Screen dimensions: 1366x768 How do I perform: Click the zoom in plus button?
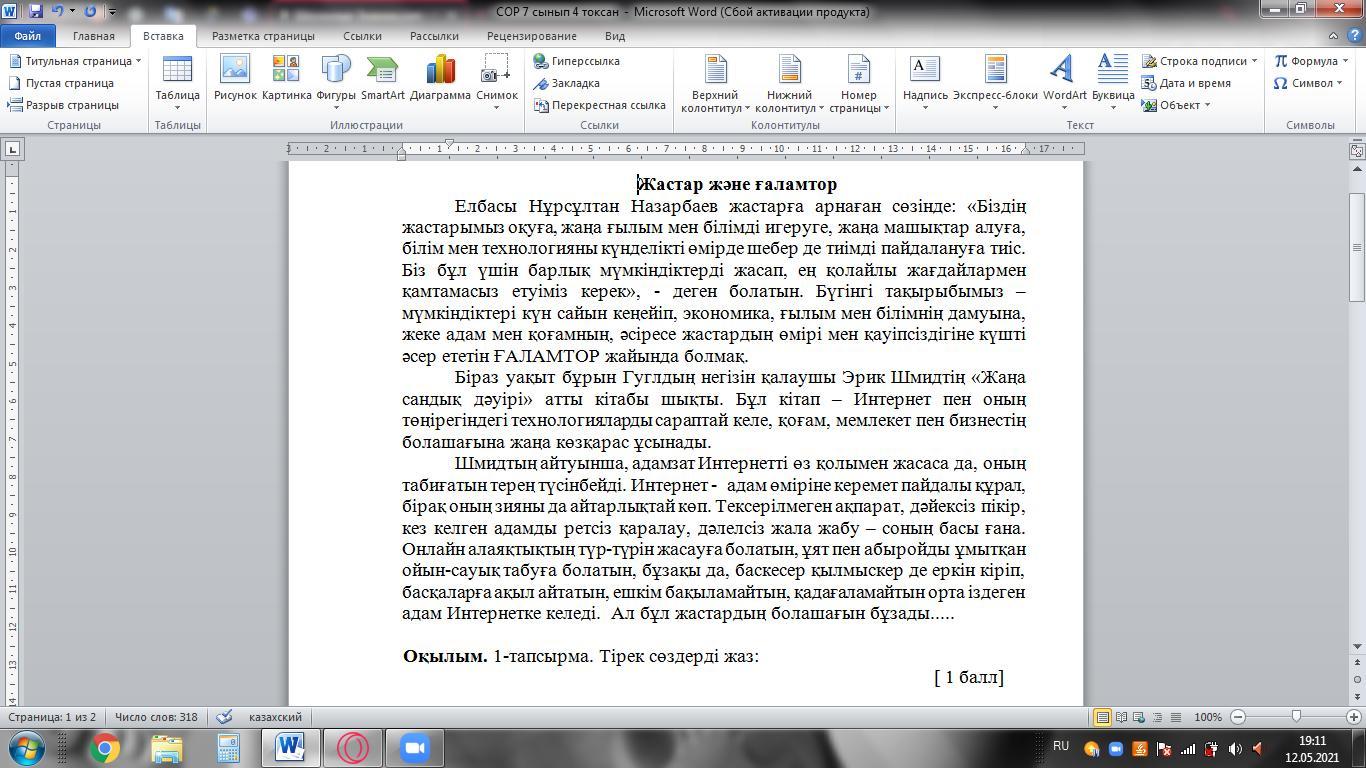click(1354, 717)
